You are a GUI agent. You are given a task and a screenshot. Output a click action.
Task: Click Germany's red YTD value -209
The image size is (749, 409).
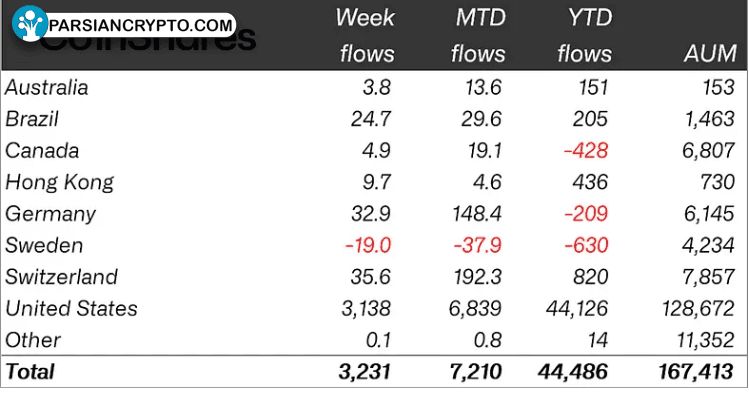click(x=586, y=214)
